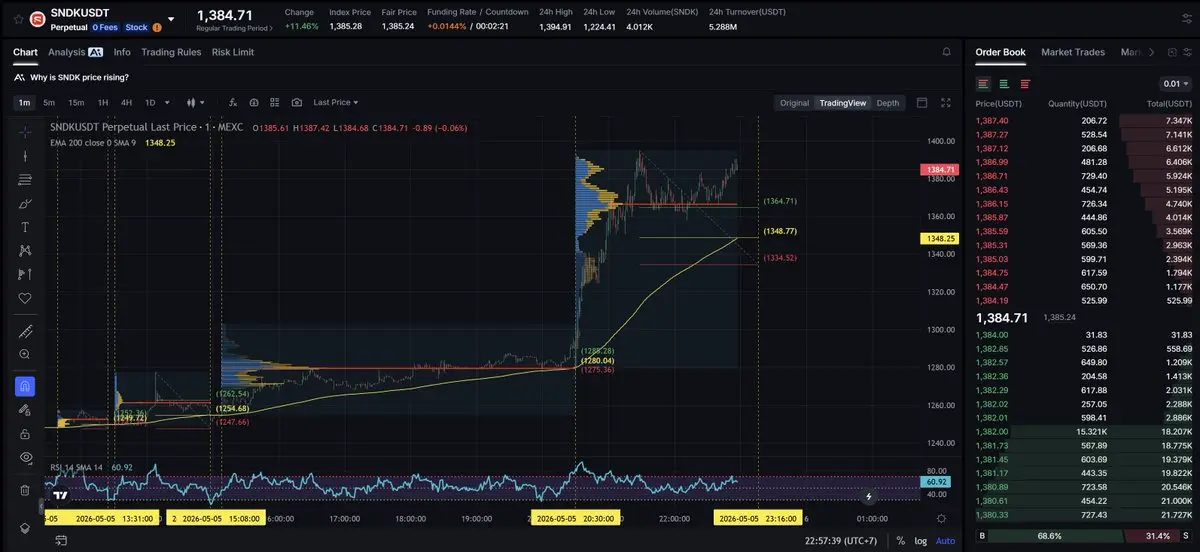The height and width of the screenshot is (552, 1200).
Task: Open the Info tab
Action: (x=122, y=52)
